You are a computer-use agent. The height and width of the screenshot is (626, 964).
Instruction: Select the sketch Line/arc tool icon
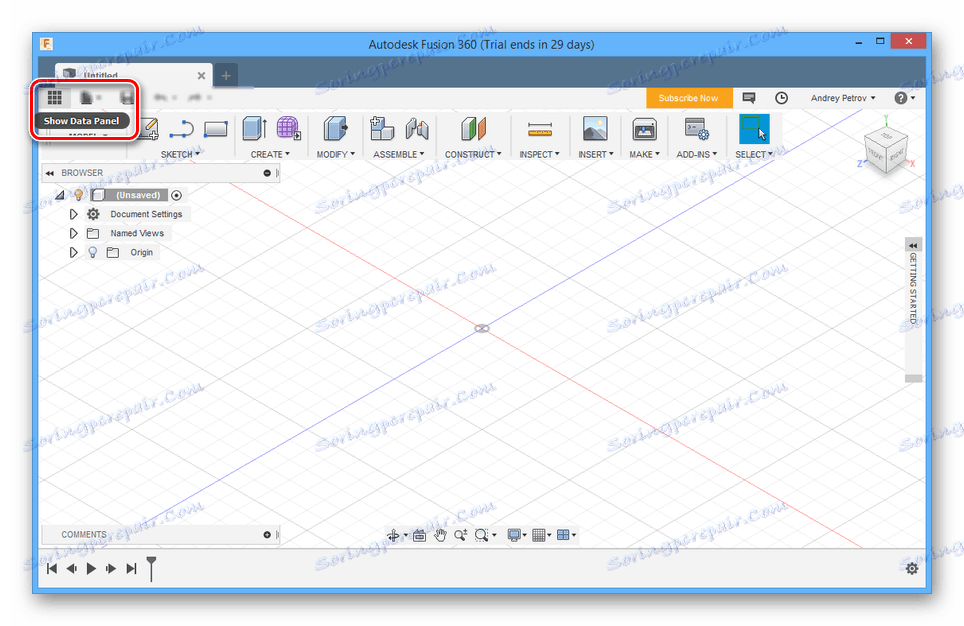tap(181, 129)
